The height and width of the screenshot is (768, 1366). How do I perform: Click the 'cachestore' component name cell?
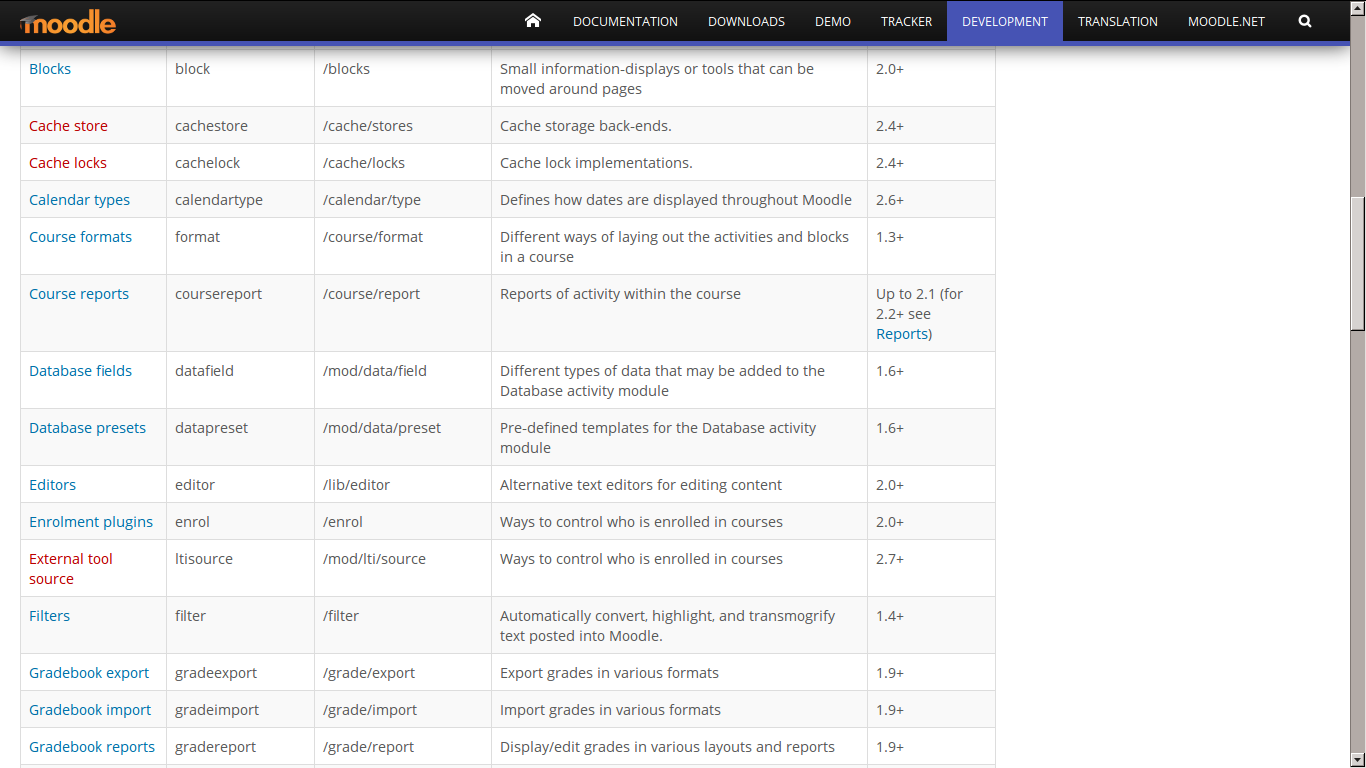pyautogui.click(x=240, y=126)
